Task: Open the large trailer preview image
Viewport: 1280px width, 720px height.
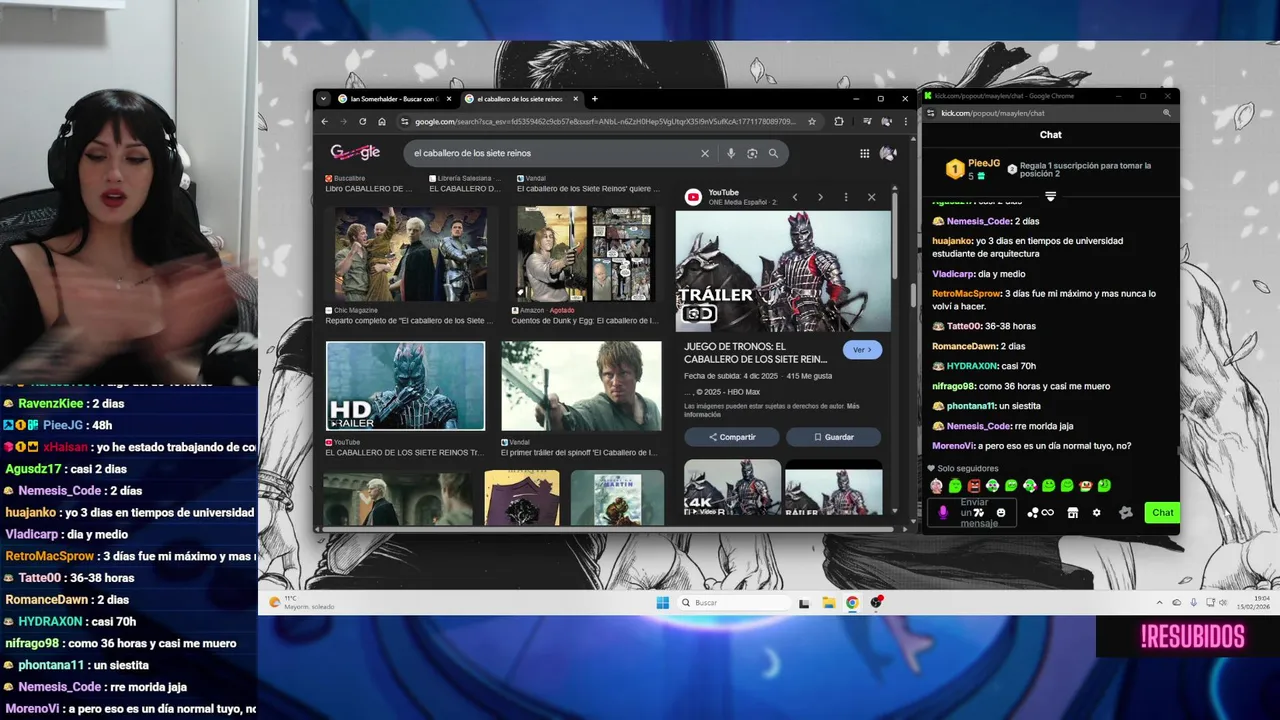Action: [x=783, y=271]
